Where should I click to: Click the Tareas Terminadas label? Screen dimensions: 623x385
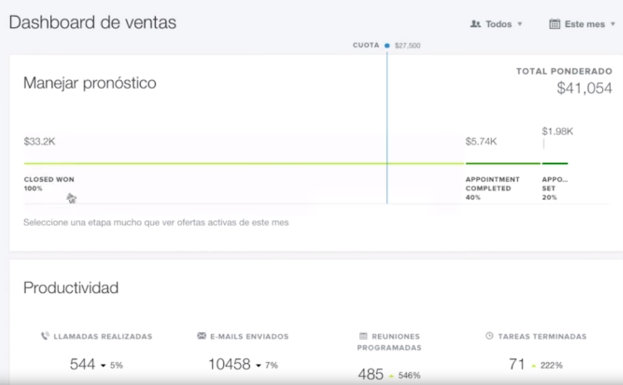coord(542,337)
